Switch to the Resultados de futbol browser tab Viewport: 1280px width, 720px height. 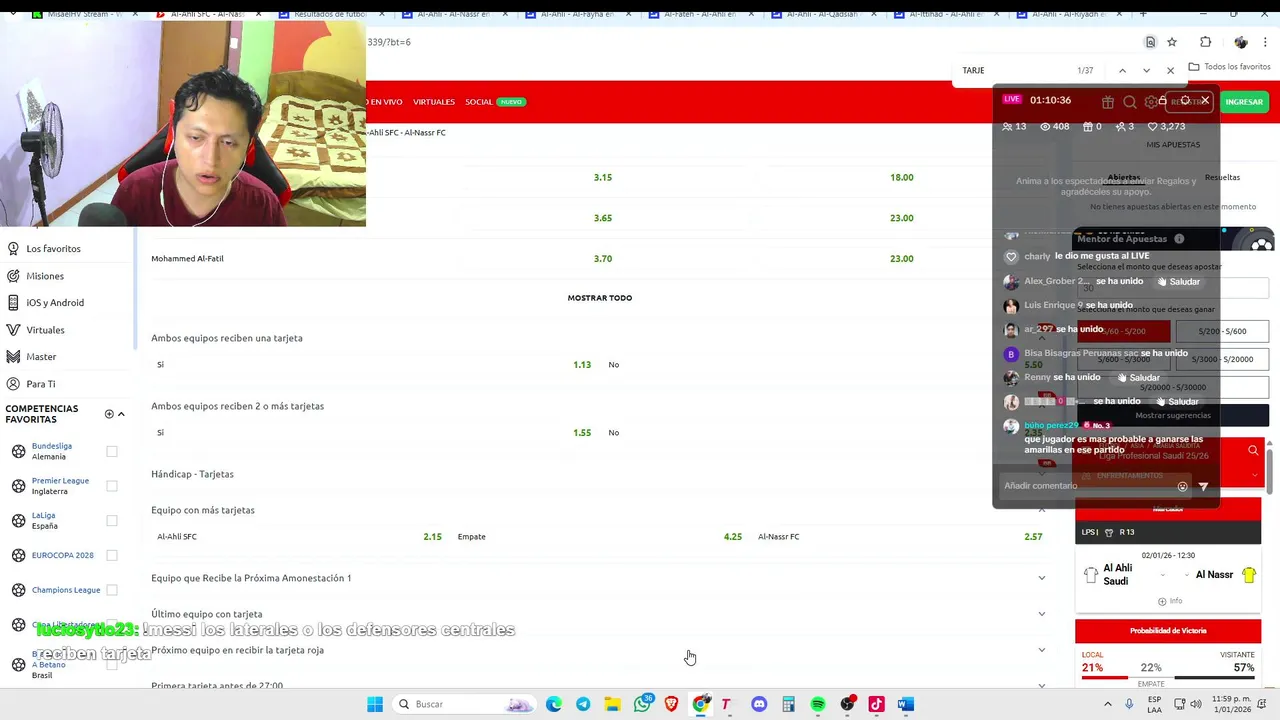click(331, 14)
